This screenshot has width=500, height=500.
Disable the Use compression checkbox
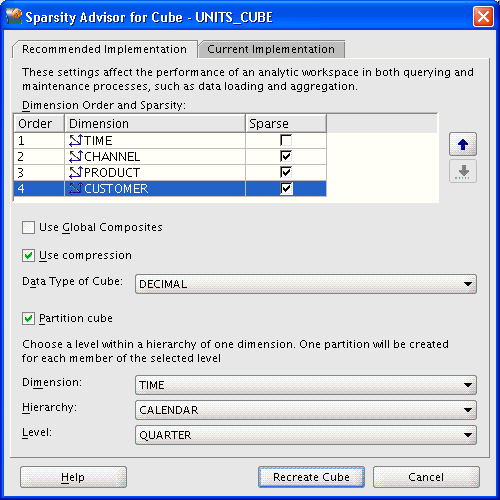[x=28, y=255]
